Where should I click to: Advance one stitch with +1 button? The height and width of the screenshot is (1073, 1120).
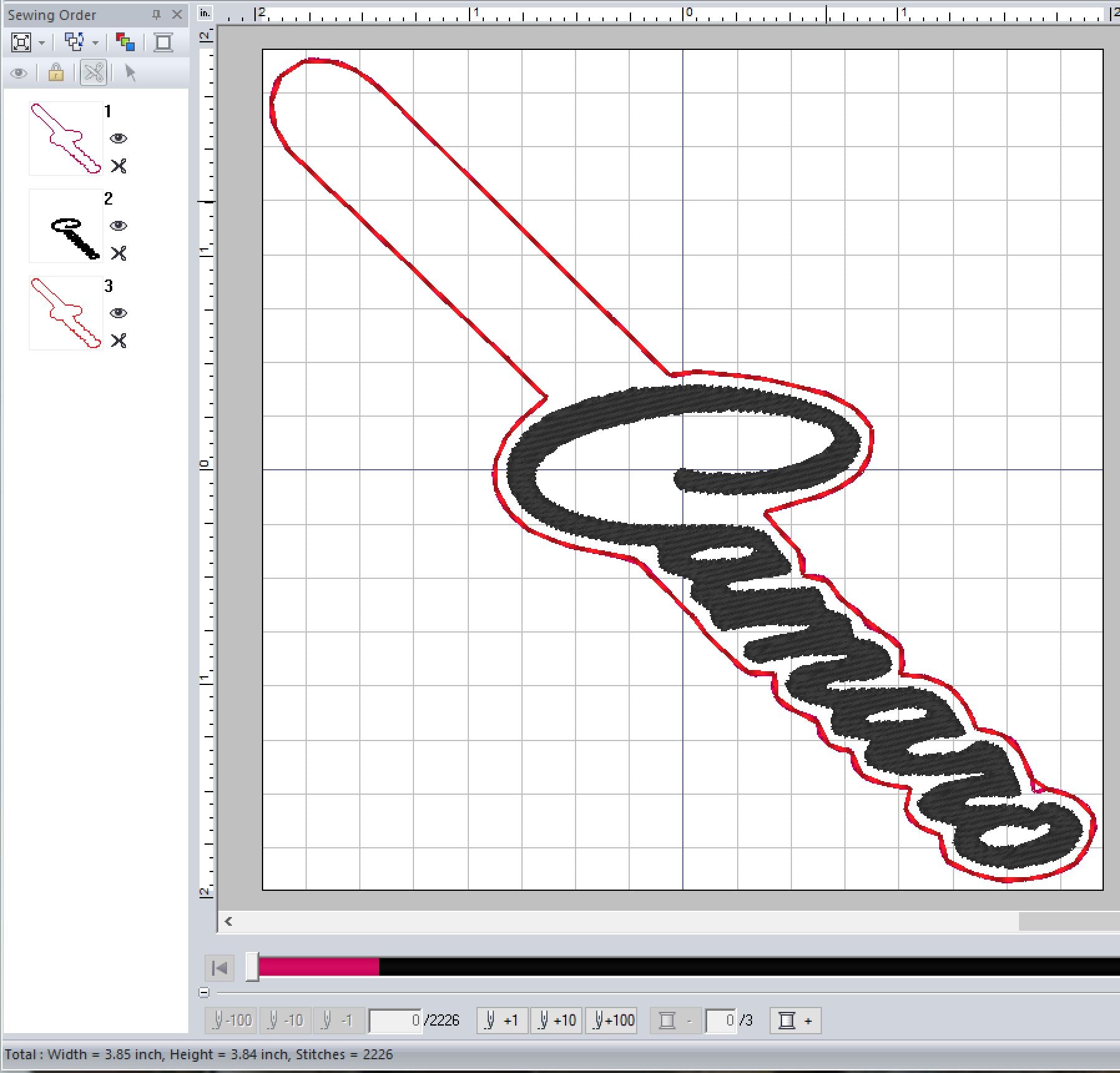tap(502, 1021)
